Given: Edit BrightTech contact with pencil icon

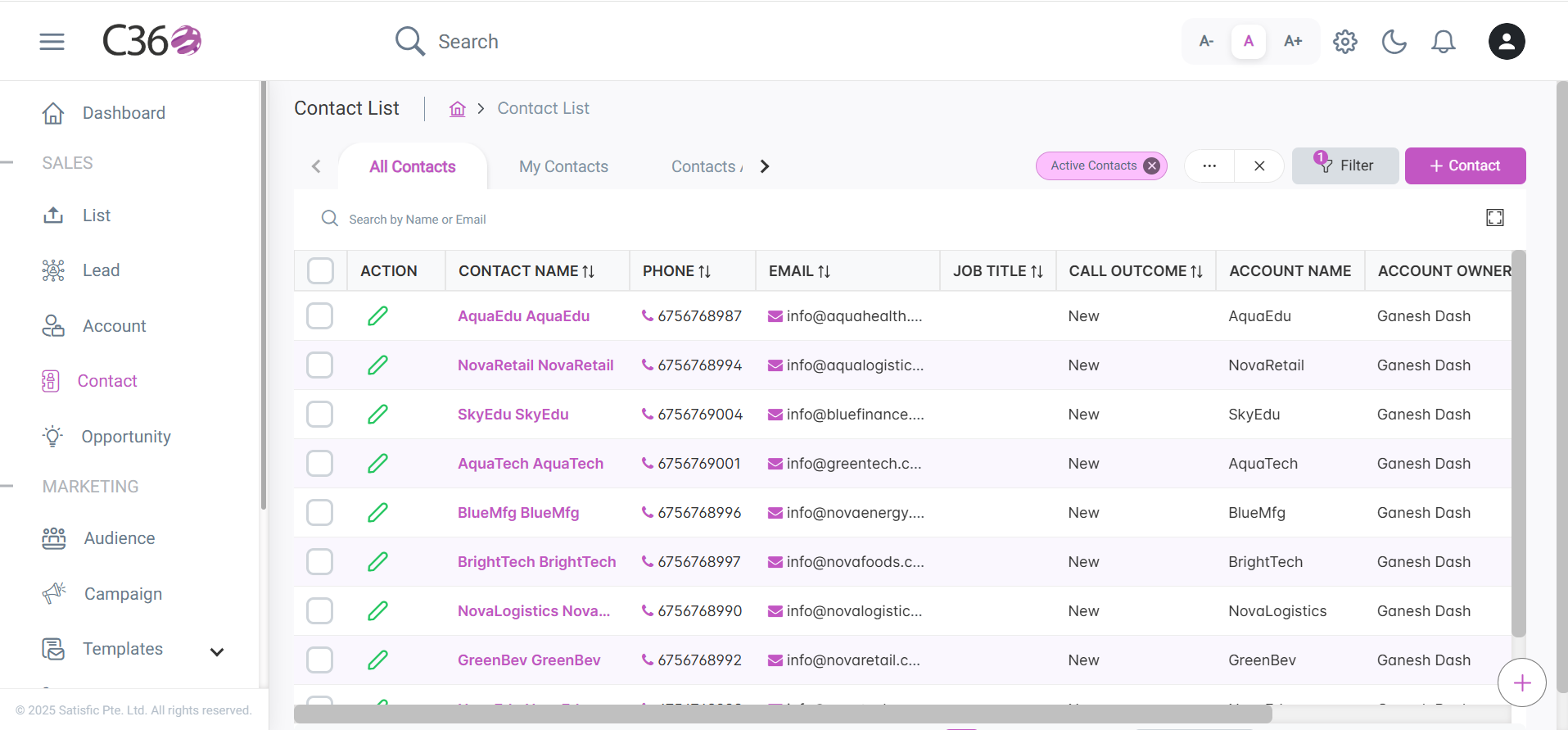Looking at the screenshot, I should pyautogui.click(x=377, y=562).
